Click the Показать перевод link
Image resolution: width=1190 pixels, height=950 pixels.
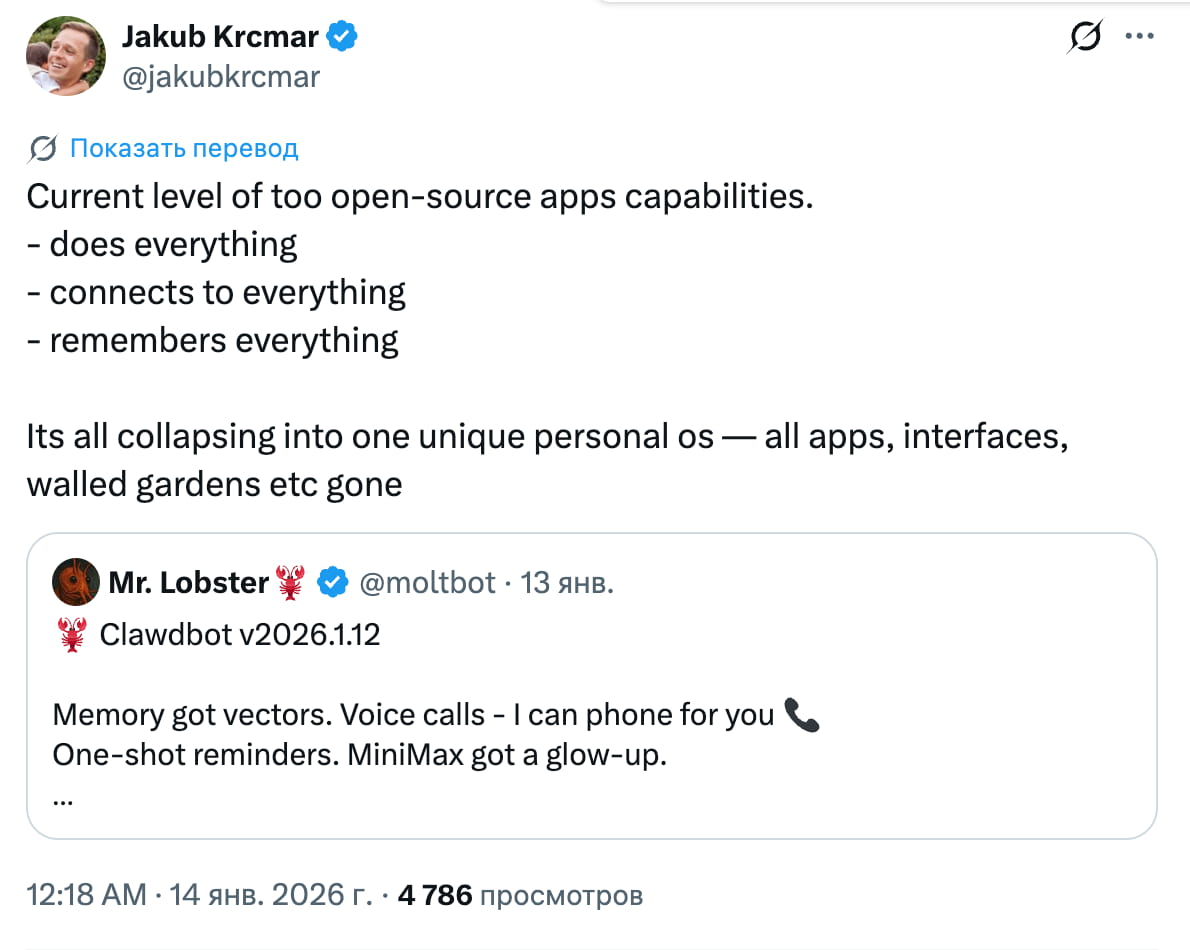[184, 149]
